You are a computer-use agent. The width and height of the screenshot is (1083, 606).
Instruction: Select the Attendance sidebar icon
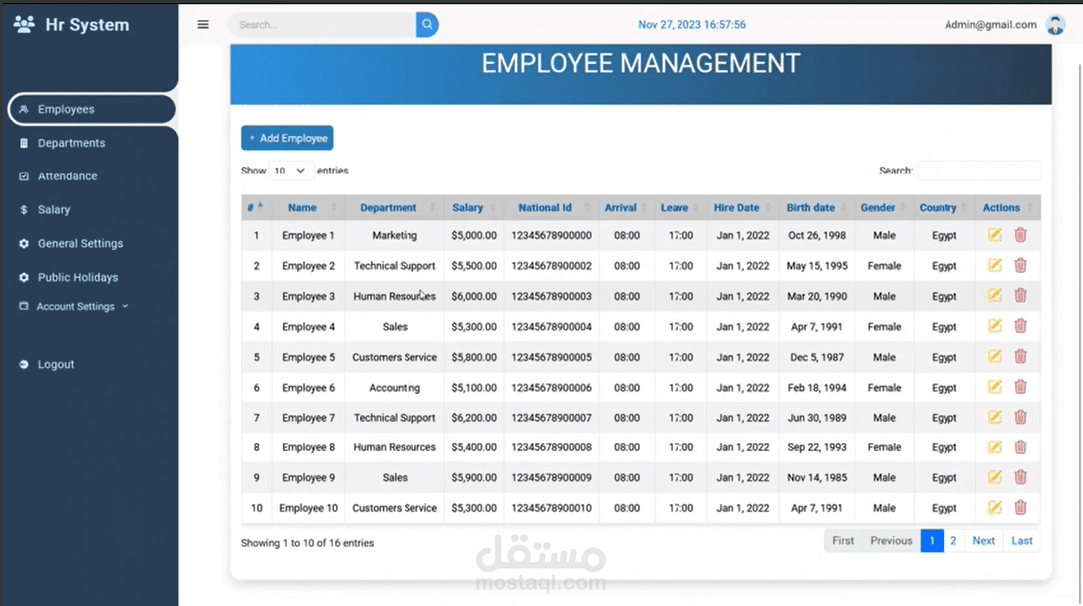pyautogui.click(x=23, y=175)
